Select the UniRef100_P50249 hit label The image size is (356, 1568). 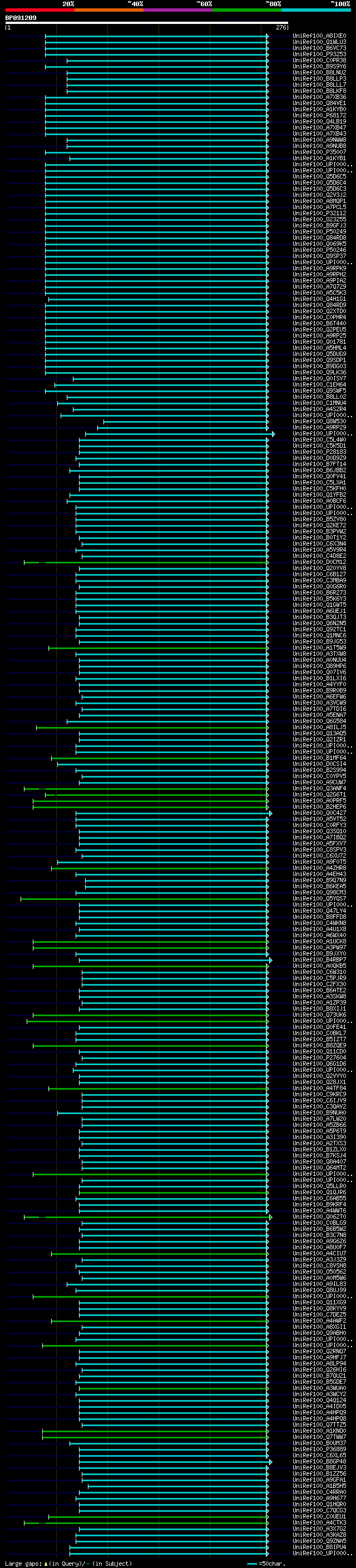[319, 231]
